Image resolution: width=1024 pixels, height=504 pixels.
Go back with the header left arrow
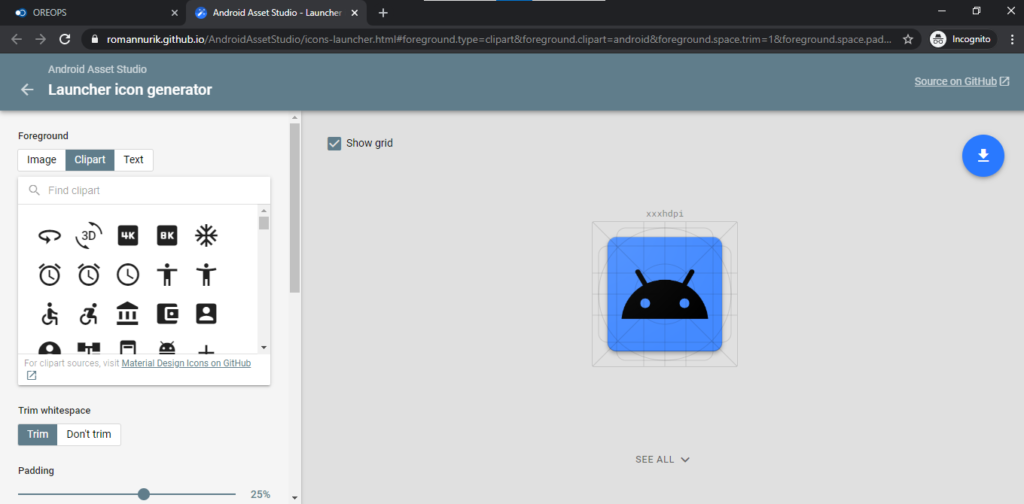point(27,90)
